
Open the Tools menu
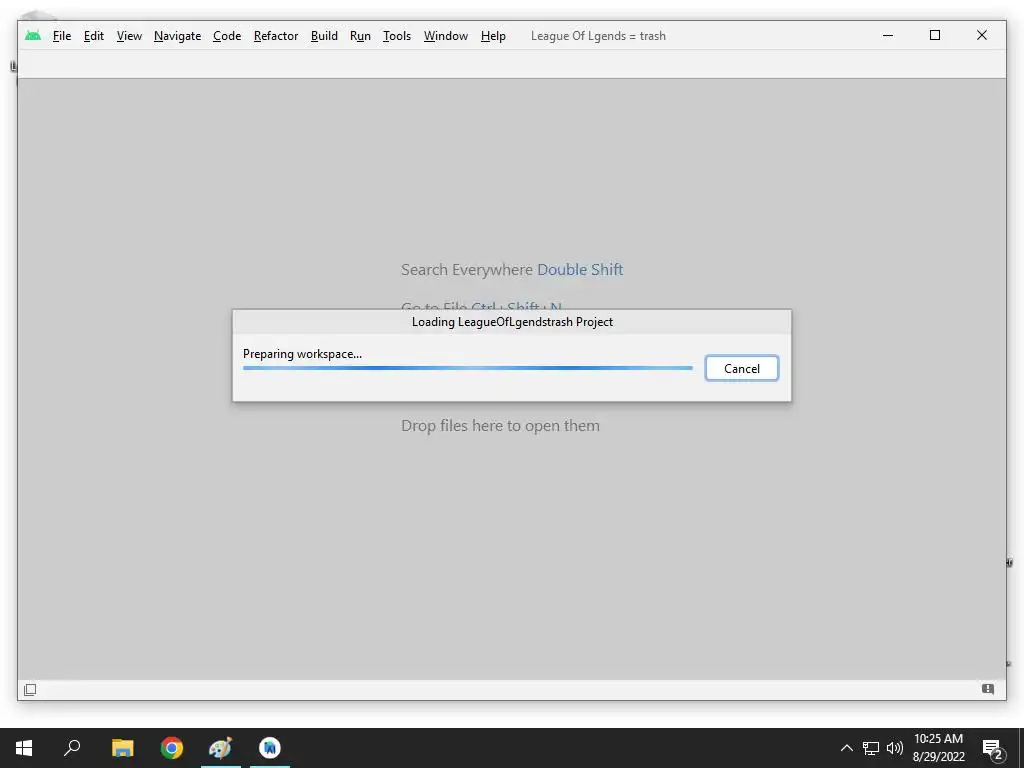click(396, 36)
